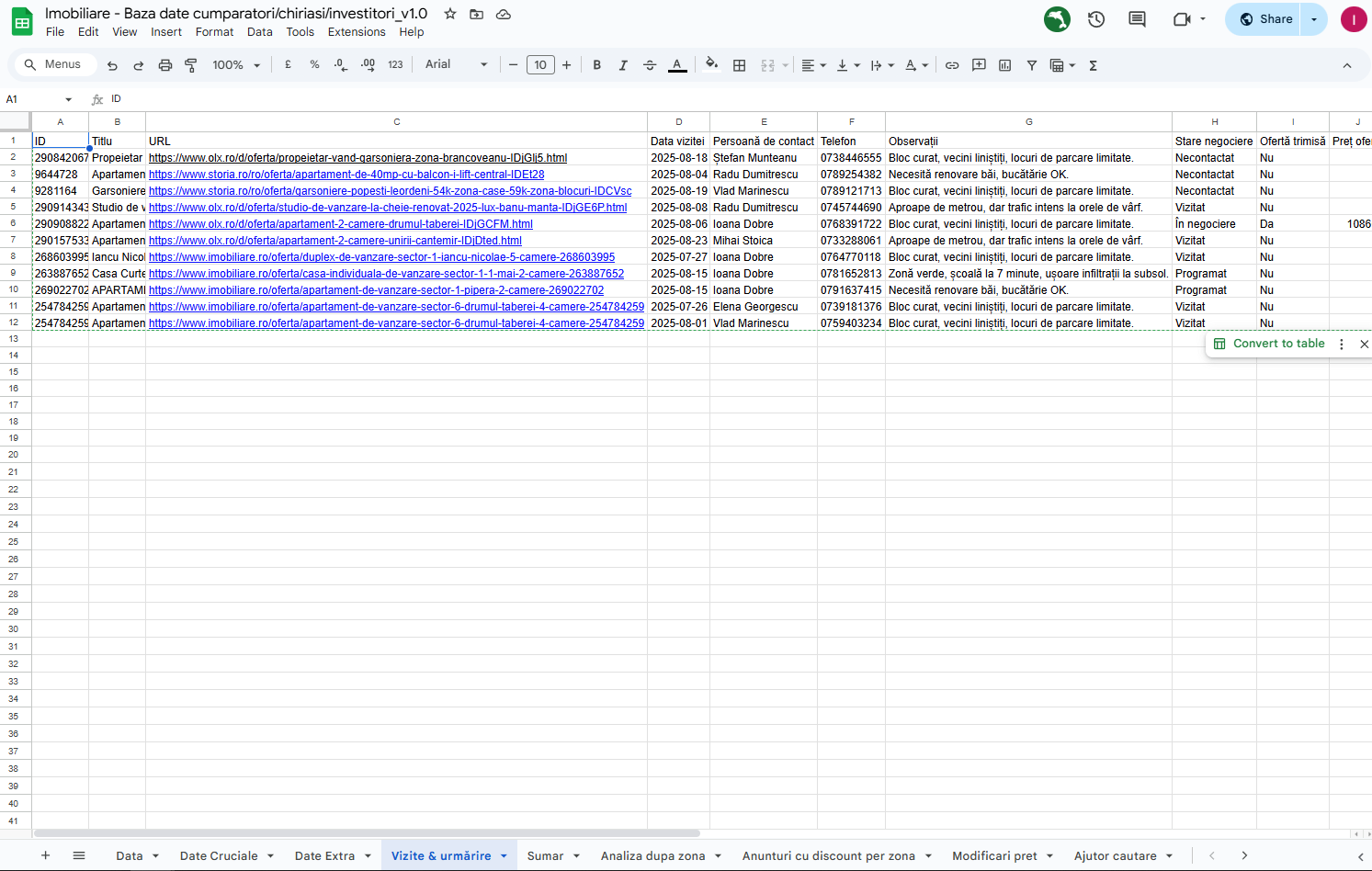Switch to the Sumar sheet tab
1372x871 pixels.
[x=545, y=855]
